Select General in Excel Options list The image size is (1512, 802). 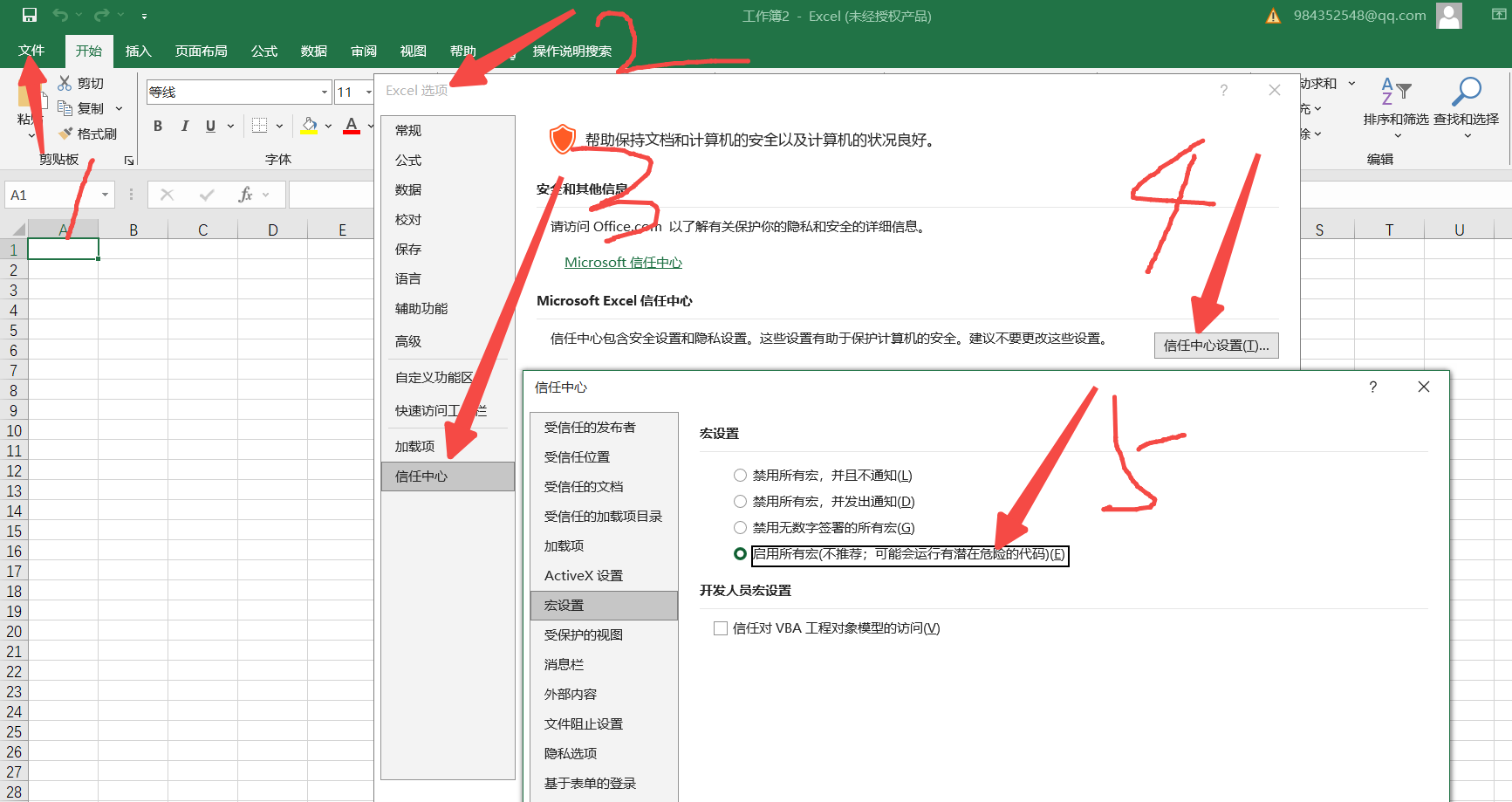448,131
